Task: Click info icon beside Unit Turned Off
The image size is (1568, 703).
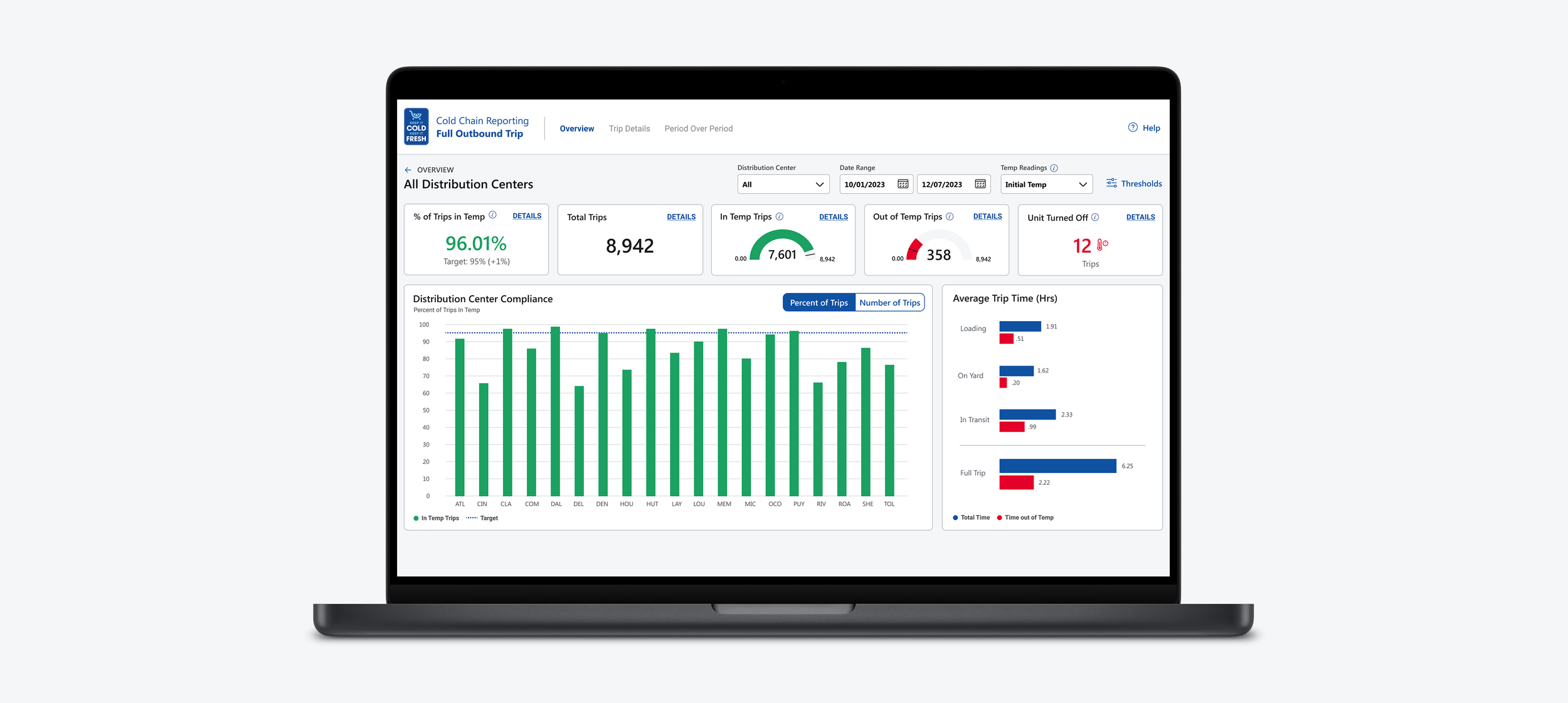Action: point(1094,217)
